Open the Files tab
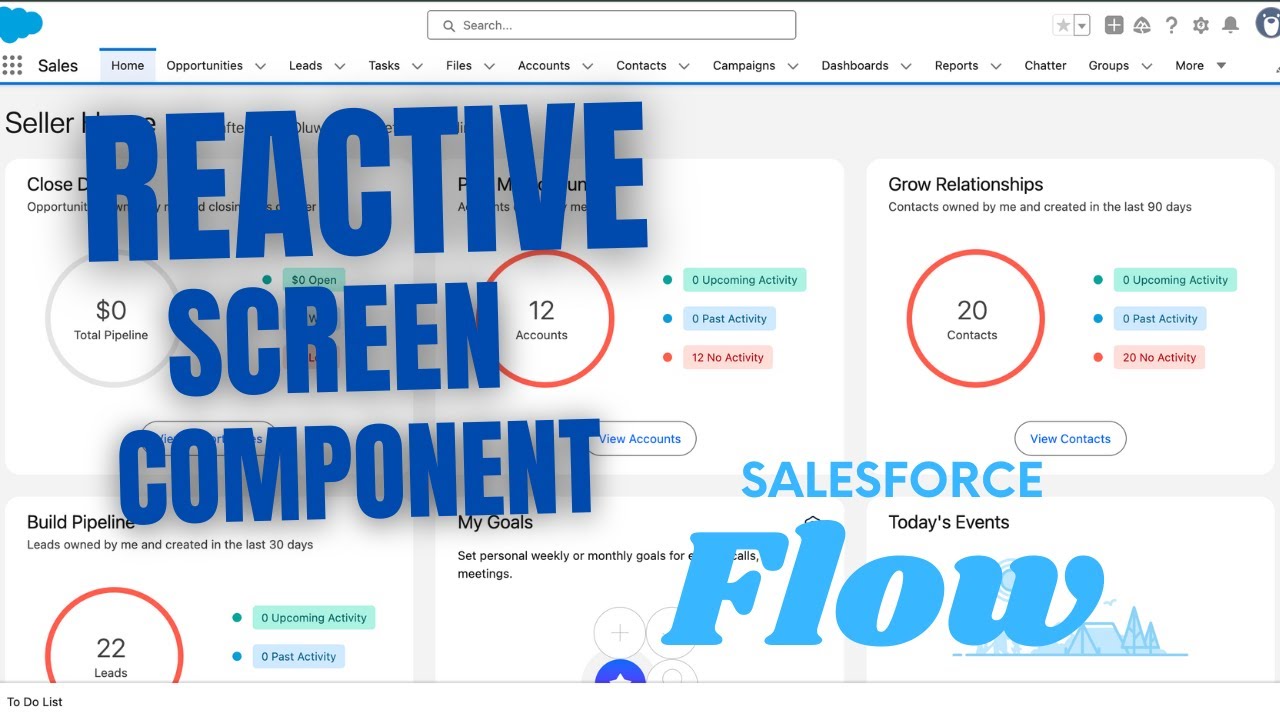Image resolution: width=1280 pixels, height=720 pixels. pos(459,66)
